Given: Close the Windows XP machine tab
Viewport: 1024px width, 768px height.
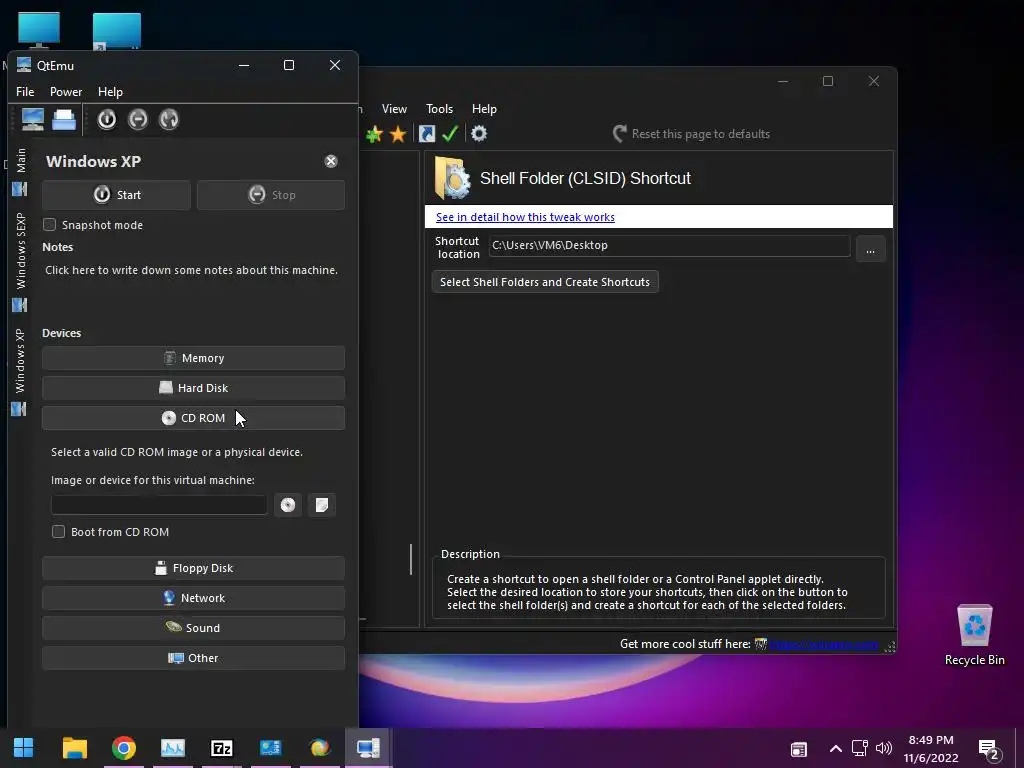Looking at the screenshot, I should [x=331, y=161].
